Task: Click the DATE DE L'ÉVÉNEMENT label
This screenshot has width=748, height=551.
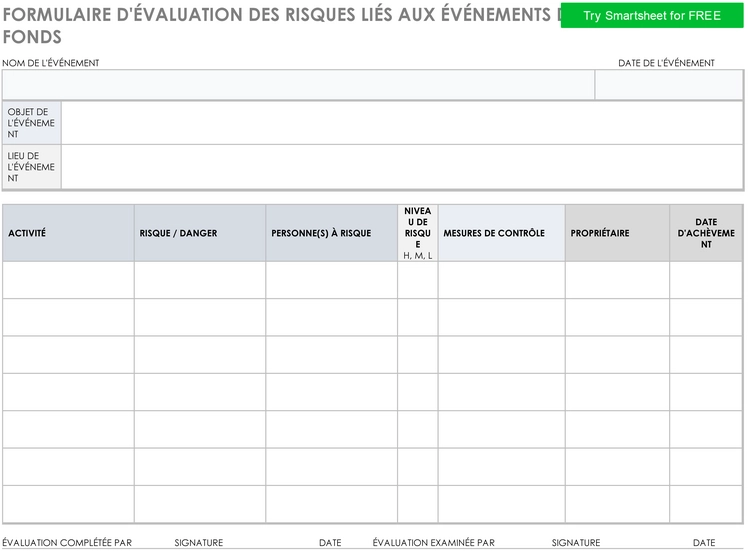Action: coord(666,63)
